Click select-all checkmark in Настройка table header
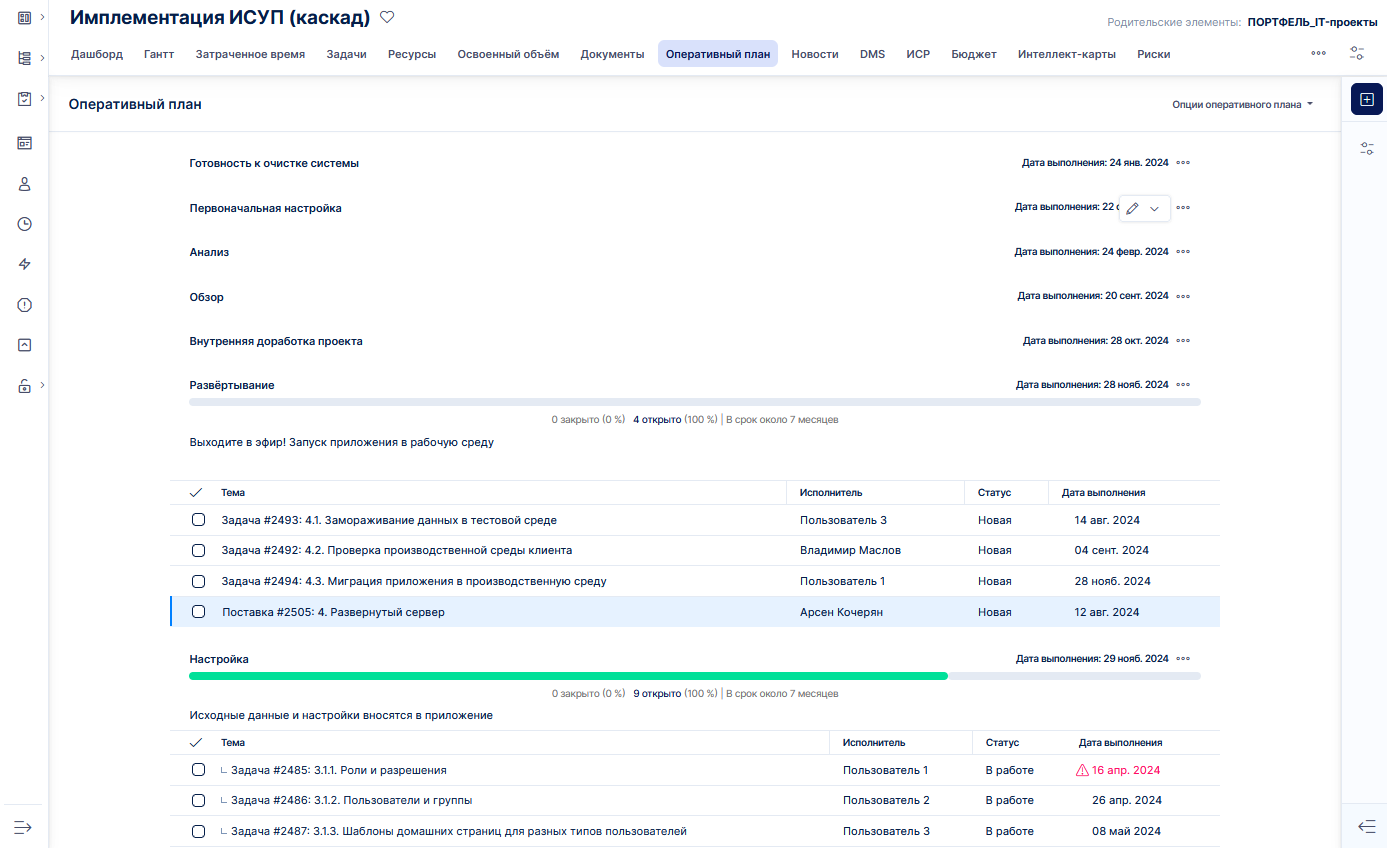This screenshot has height=848, width=1387. click(x=196, y=742)
